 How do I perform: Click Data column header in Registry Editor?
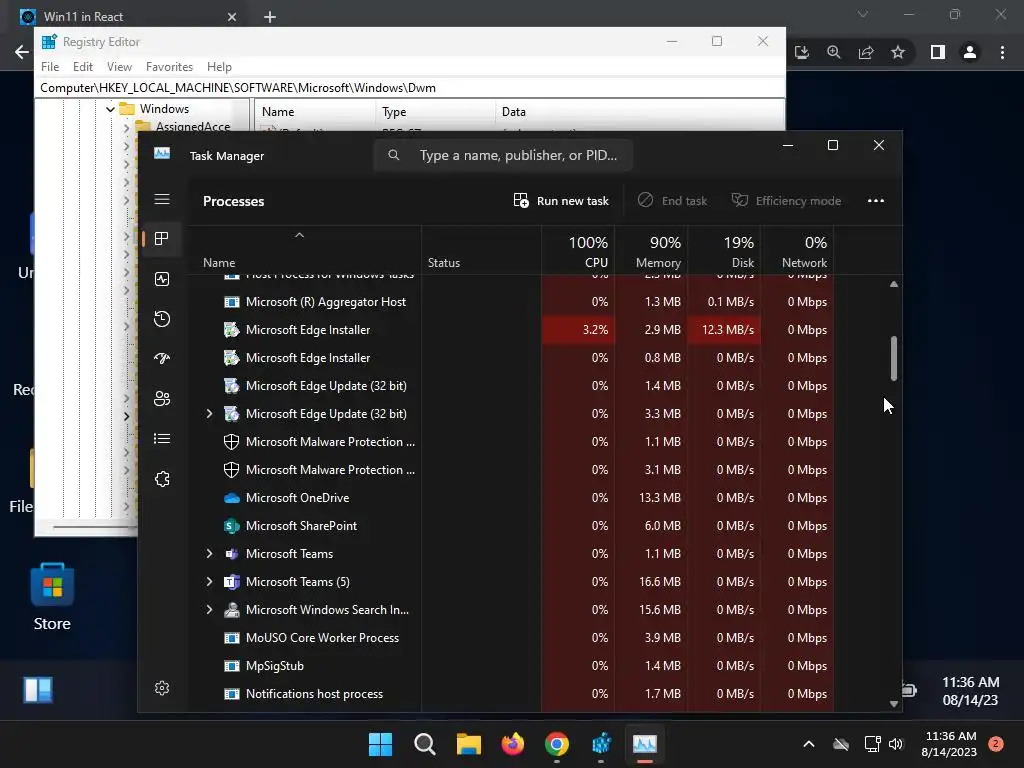[639, 112]
